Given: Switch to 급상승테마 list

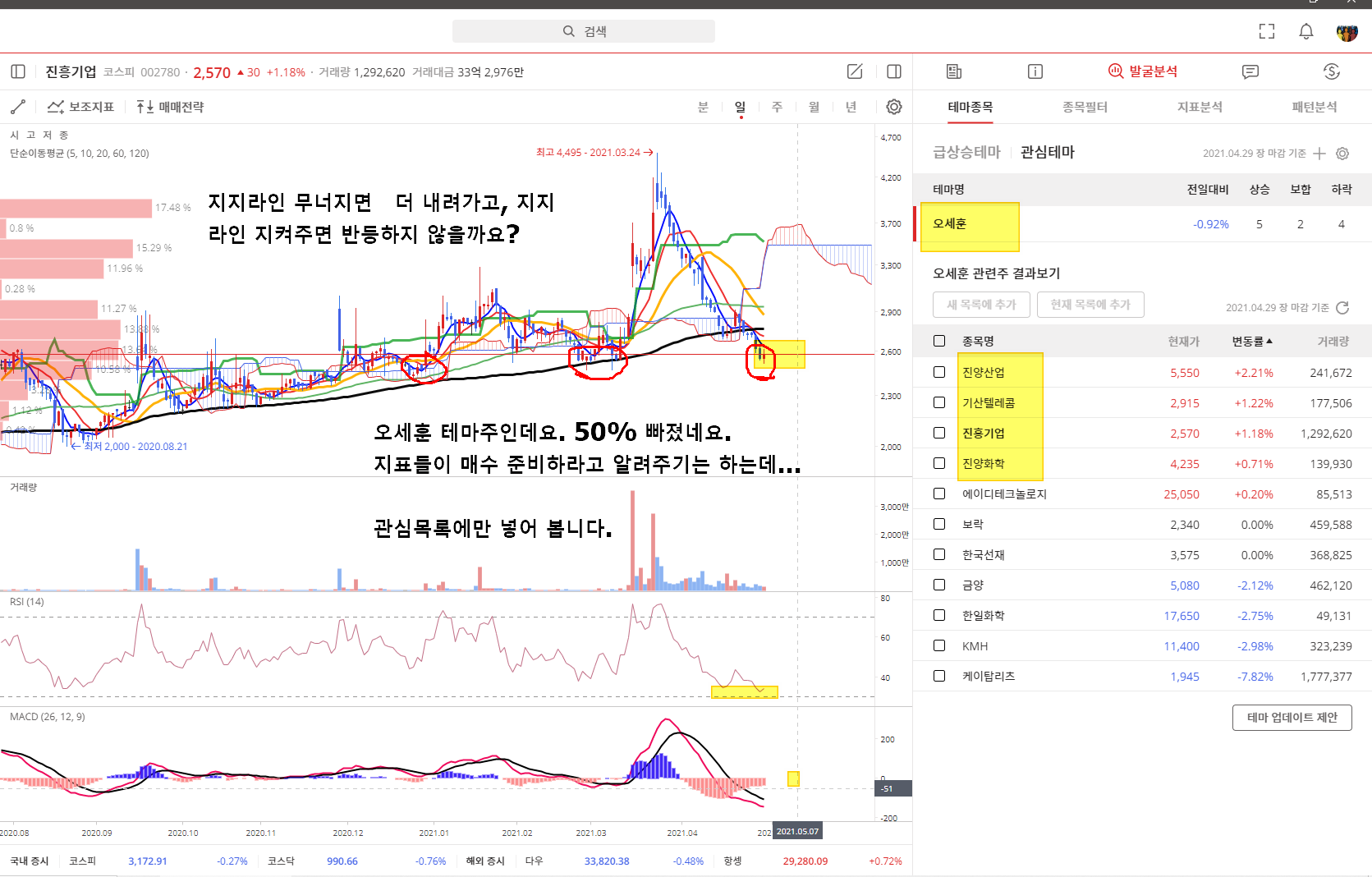Looking at the screenshot, I should click(x=966, y=152).
